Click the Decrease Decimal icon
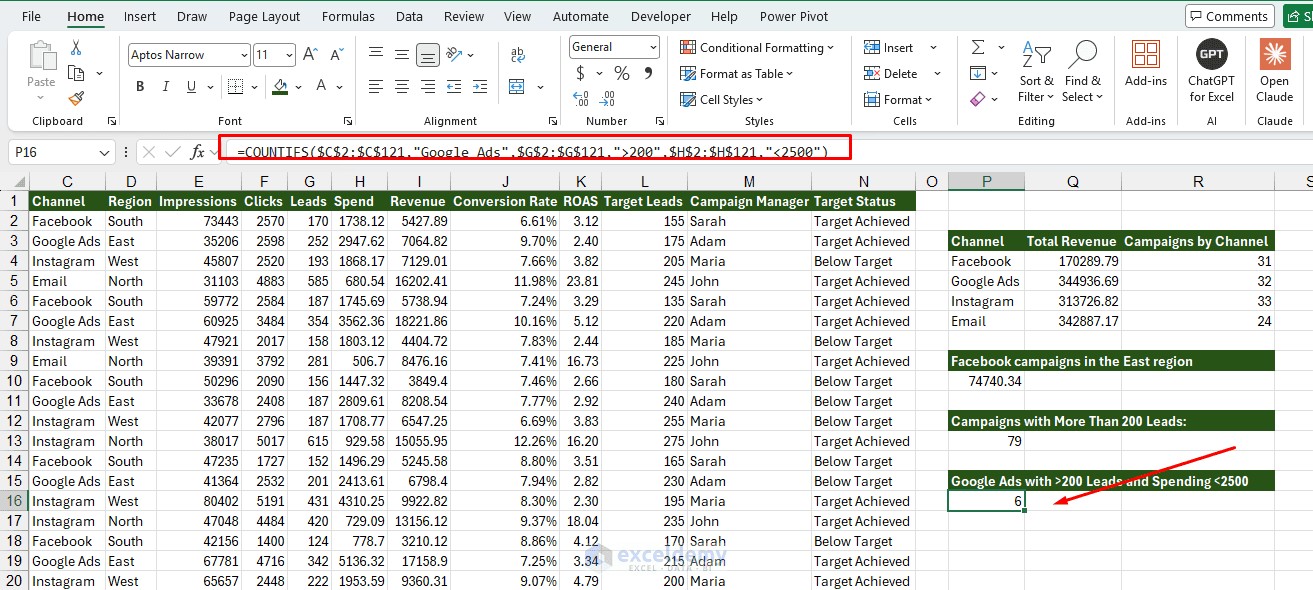Viewport: 1313px width, 590px height. (x=608, y=98)
